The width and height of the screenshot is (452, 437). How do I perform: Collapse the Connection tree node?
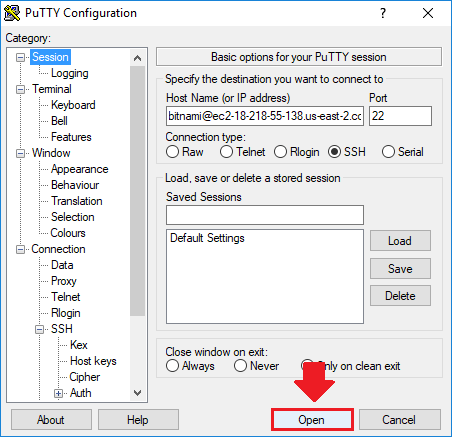[20, 249]
